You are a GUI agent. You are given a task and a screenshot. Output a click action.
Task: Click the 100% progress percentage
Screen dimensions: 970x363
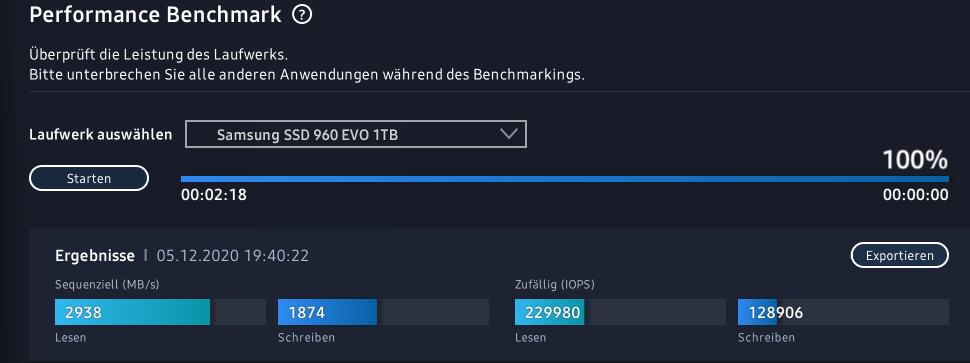tap(915, 160)
